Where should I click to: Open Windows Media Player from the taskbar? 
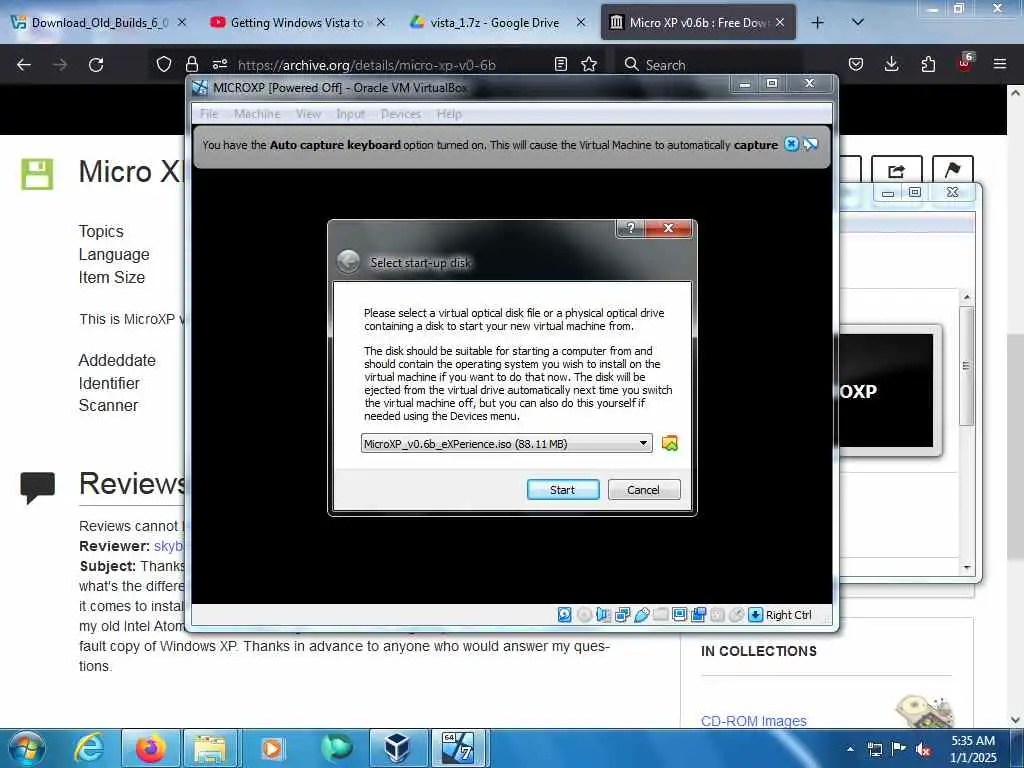coord(272,748)
